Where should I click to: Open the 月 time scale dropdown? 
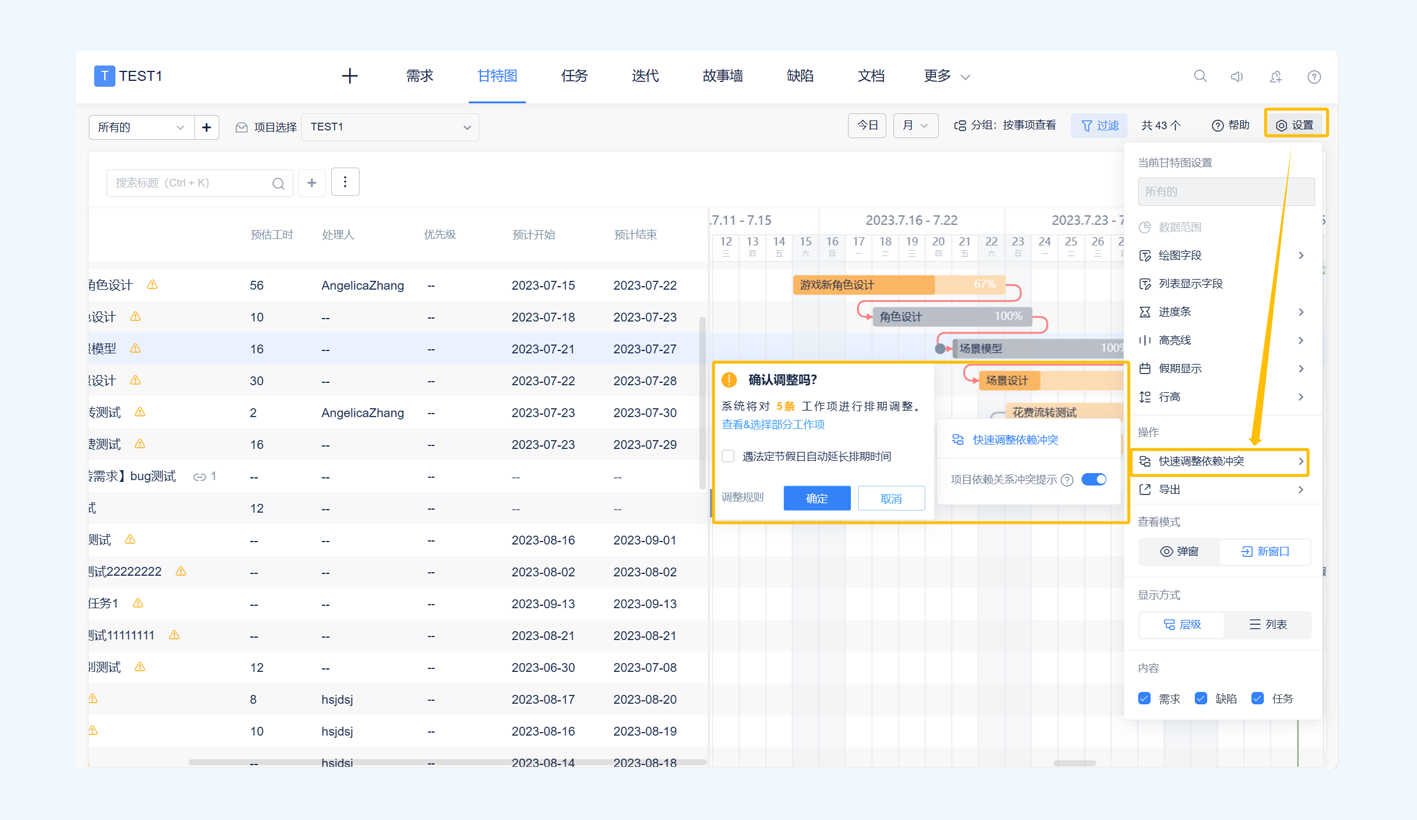916,126
